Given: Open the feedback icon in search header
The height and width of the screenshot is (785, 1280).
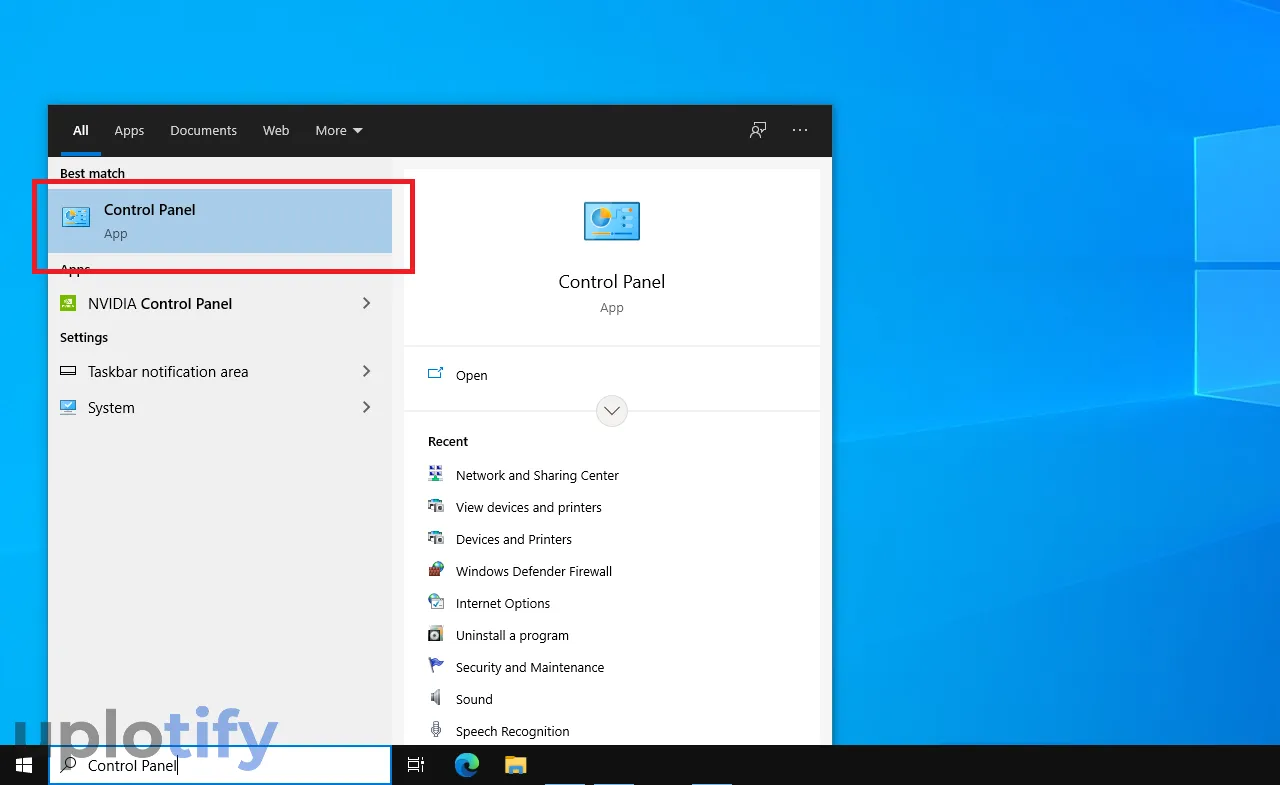Looking at the screenshot, I should 758,130.
